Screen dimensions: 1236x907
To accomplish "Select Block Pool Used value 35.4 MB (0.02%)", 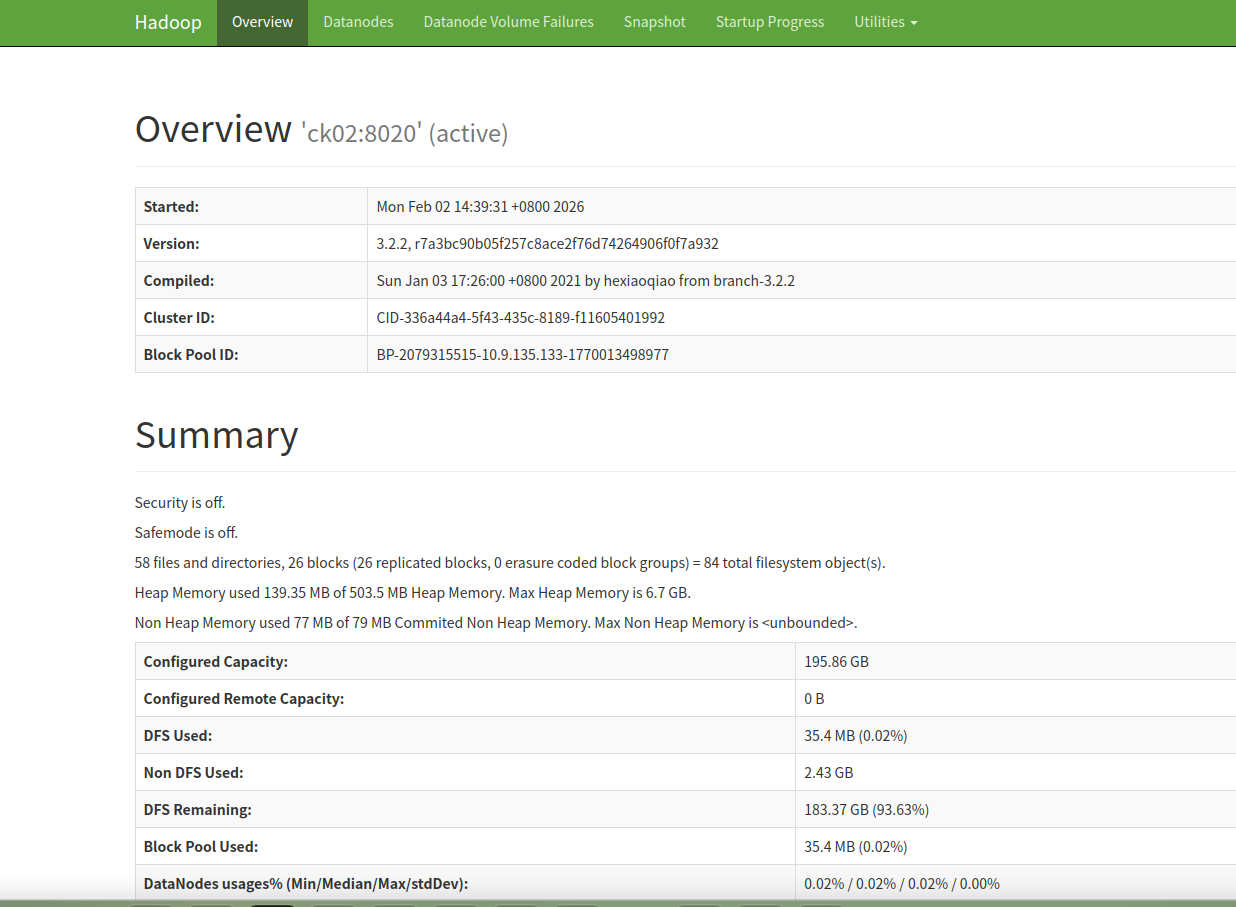I will (x=856, y=847).
